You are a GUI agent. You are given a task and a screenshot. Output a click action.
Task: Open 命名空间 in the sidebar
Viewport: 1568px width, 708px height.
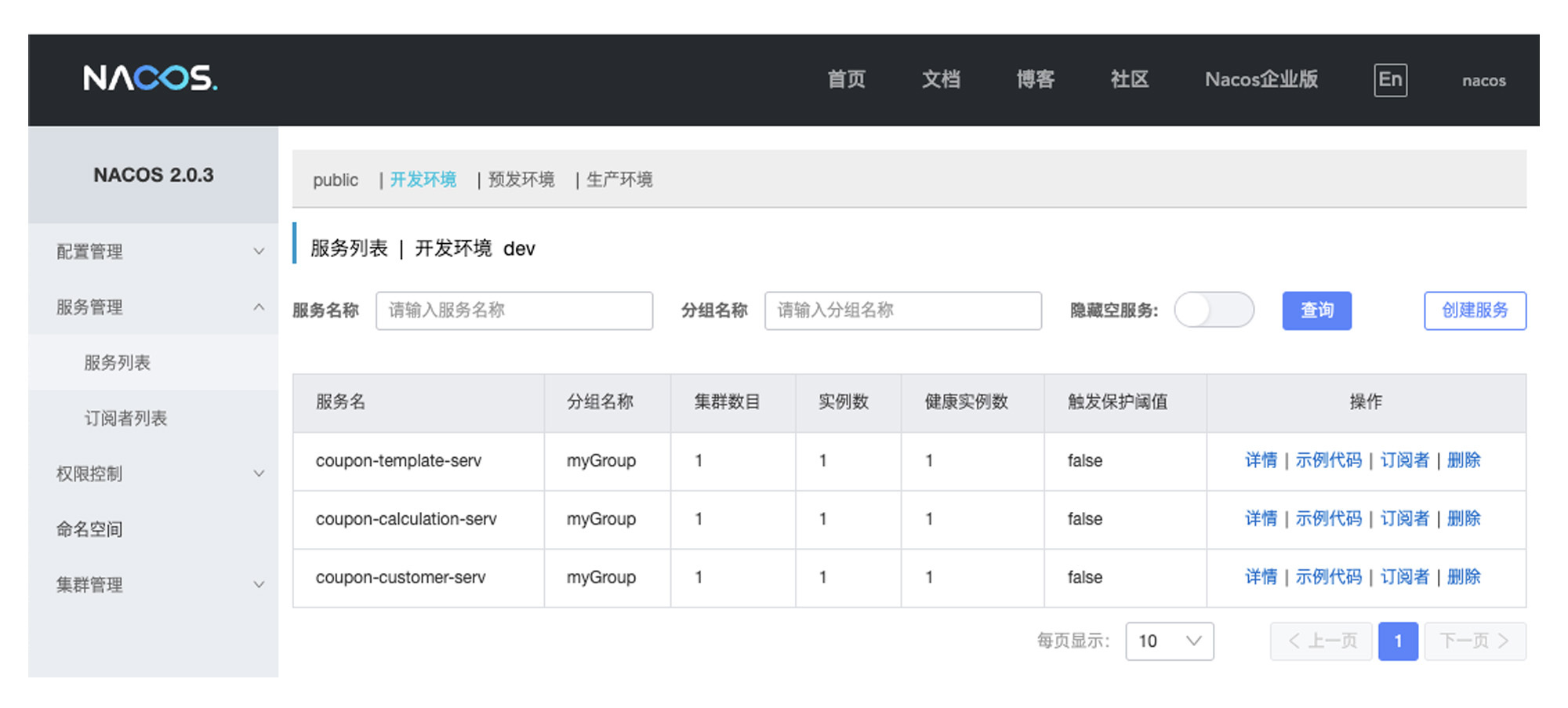[89, 529]
